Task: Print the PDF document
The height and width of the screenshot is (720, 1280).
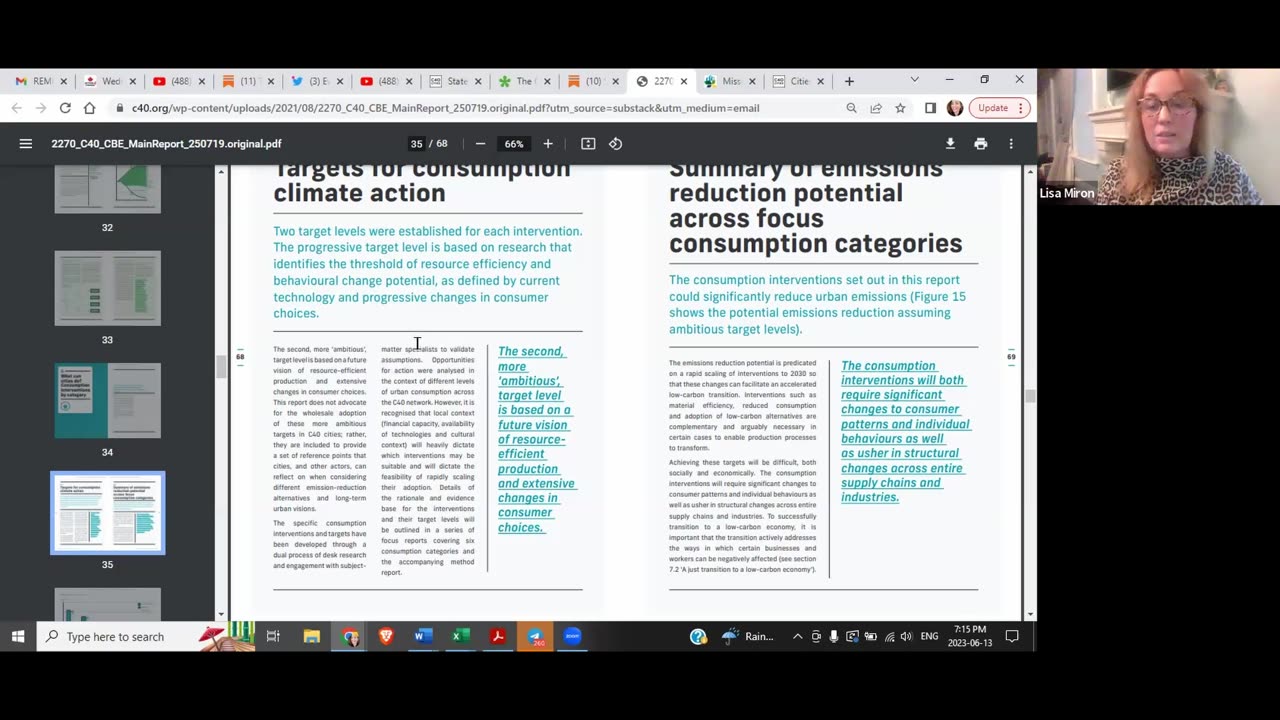Action: [x=981, y=144]
